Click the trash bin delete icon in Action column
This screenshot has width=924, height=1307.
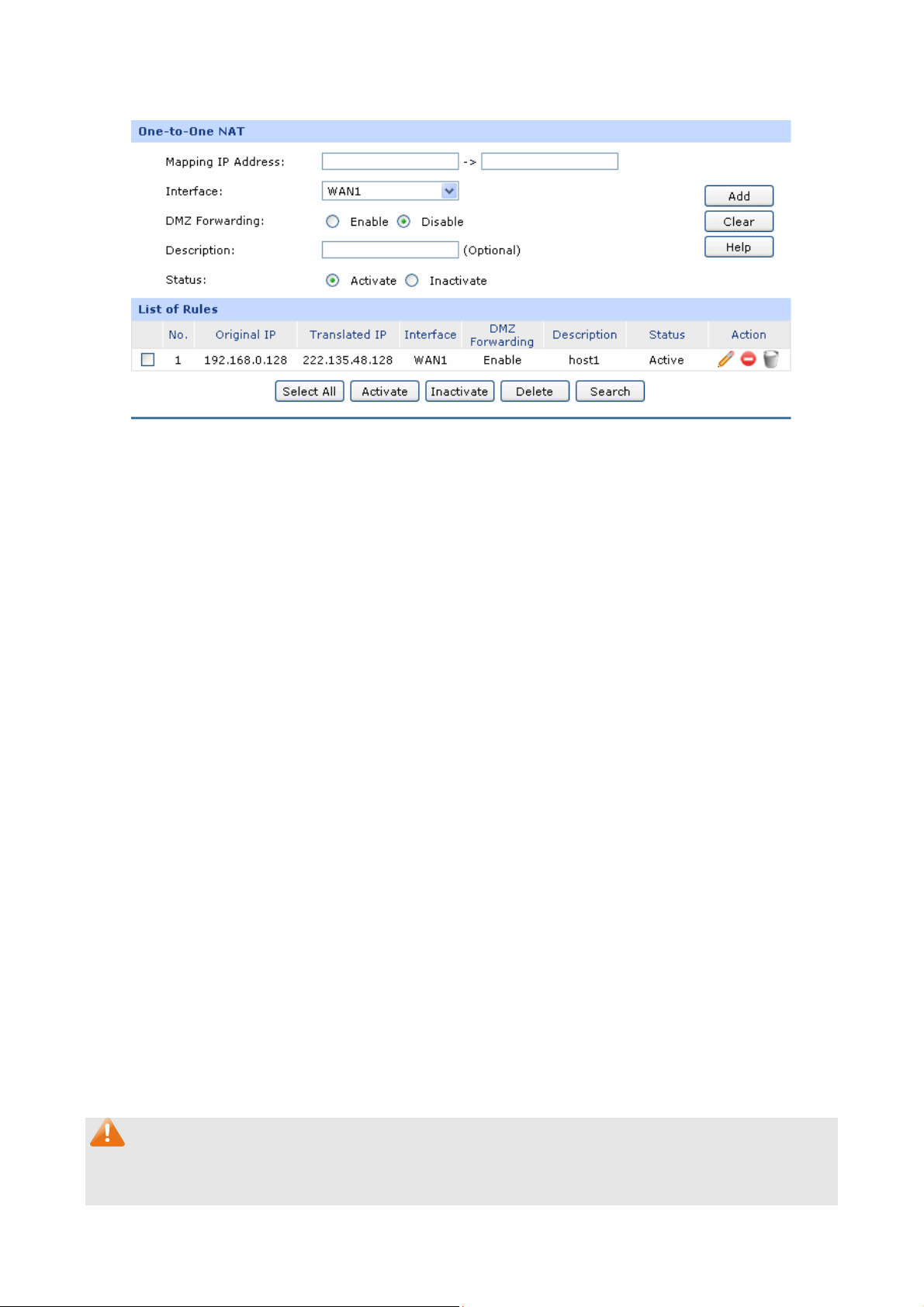[770, 359]
